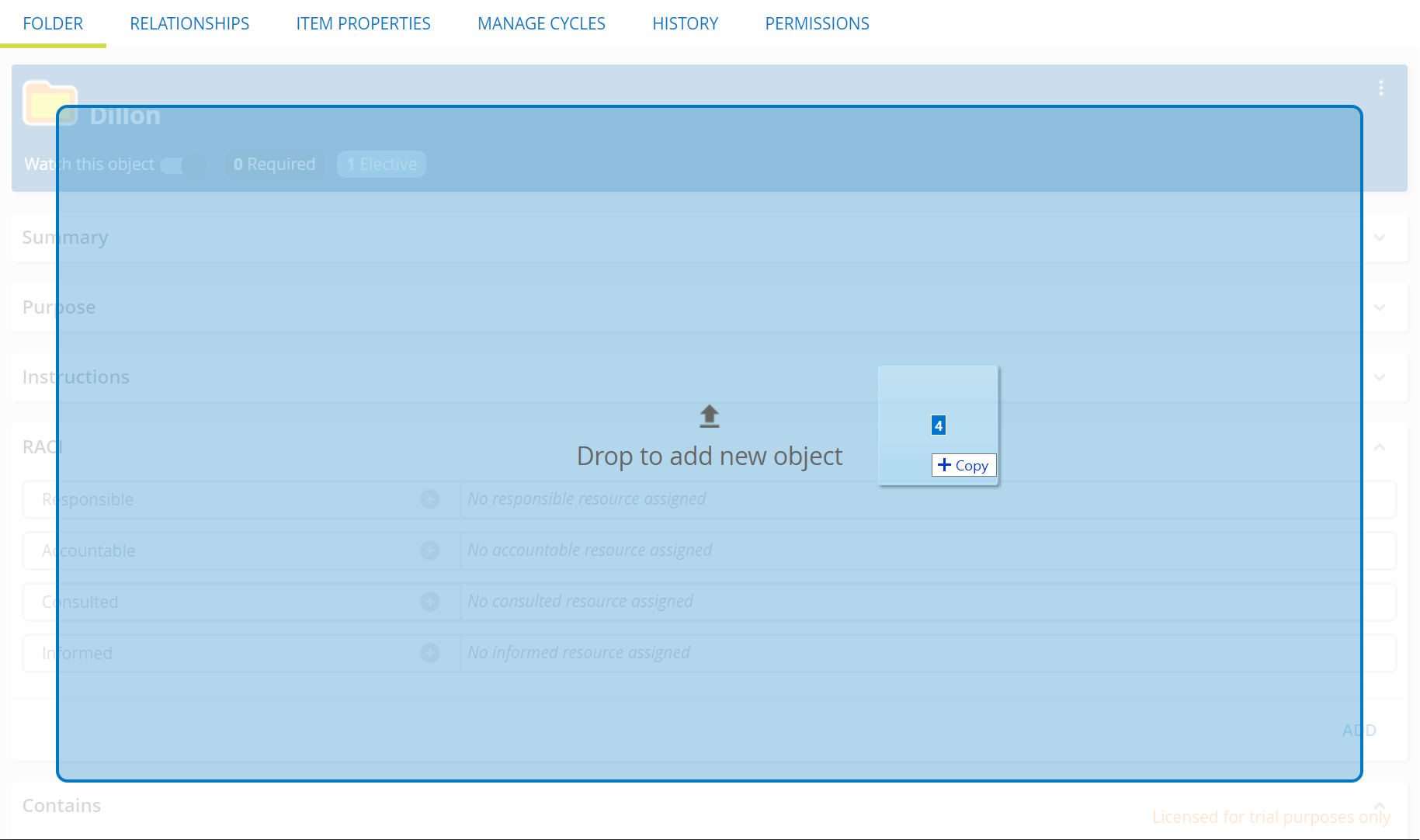The width and height of the screenshot is (1420, 840).
Task: Add an Informed resource with plus icon
Action: (430, 653)
